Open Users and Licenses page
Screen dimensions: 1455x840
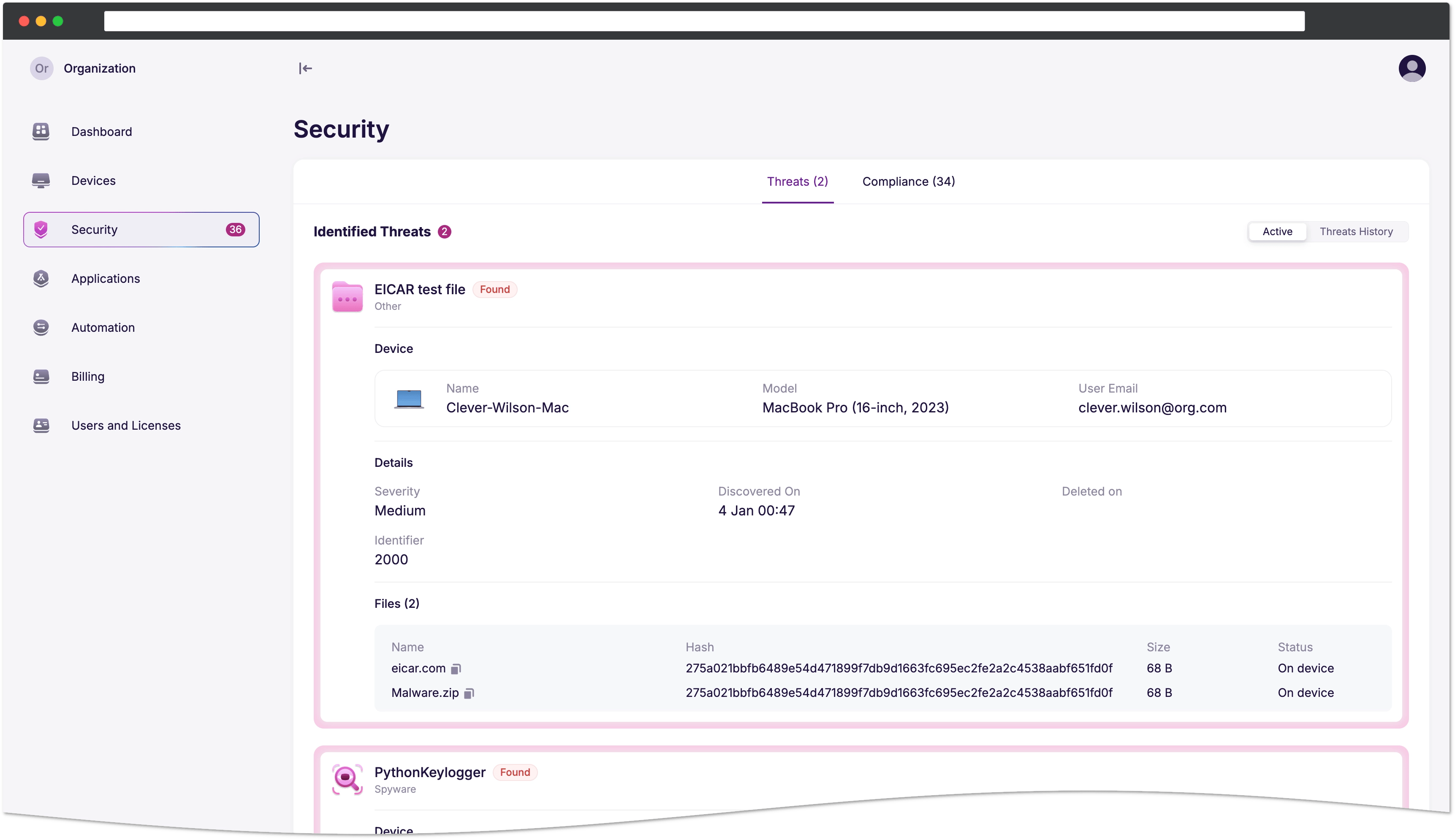[x=141, y=426]
